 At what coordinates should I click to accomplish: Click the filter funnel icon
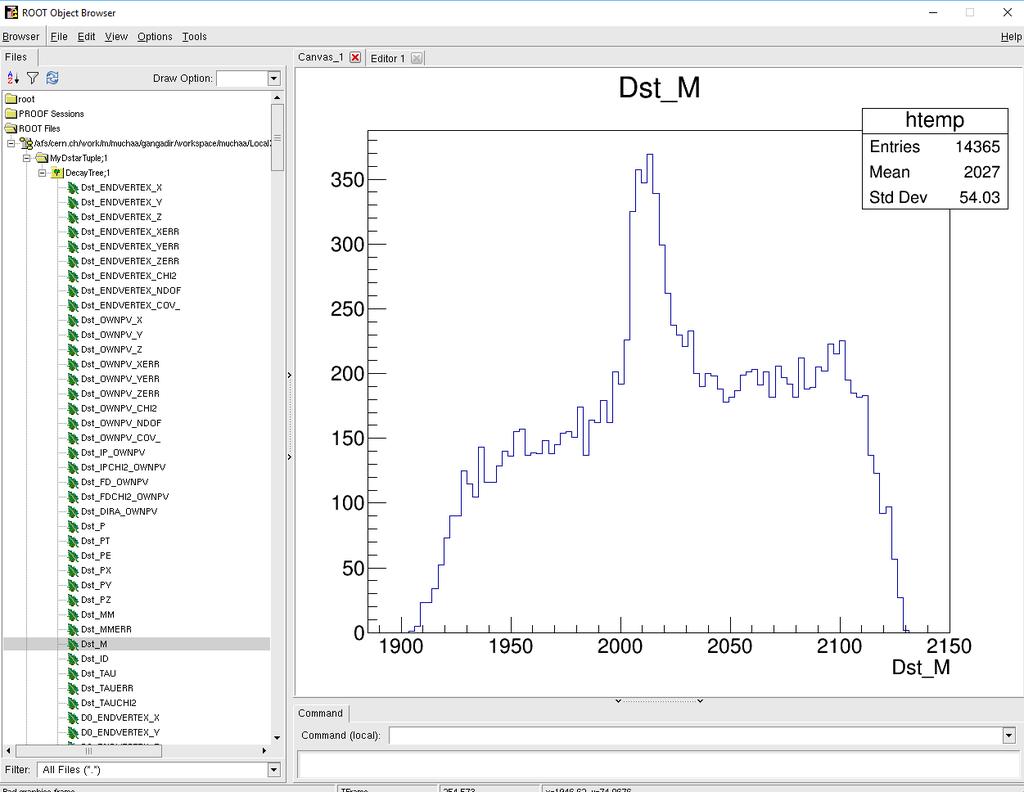pos(33,78)
